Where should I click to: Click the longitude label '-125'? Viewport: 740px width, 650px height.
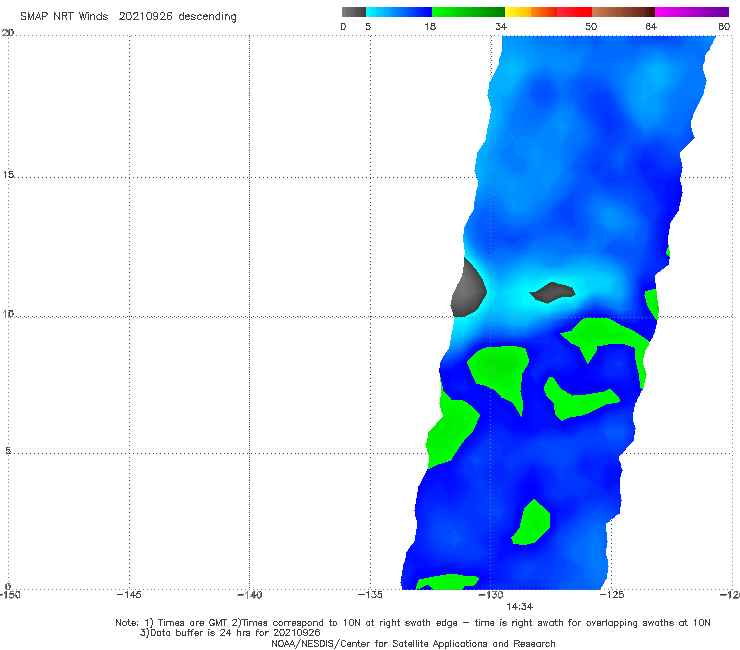click(x=612, y=595)
